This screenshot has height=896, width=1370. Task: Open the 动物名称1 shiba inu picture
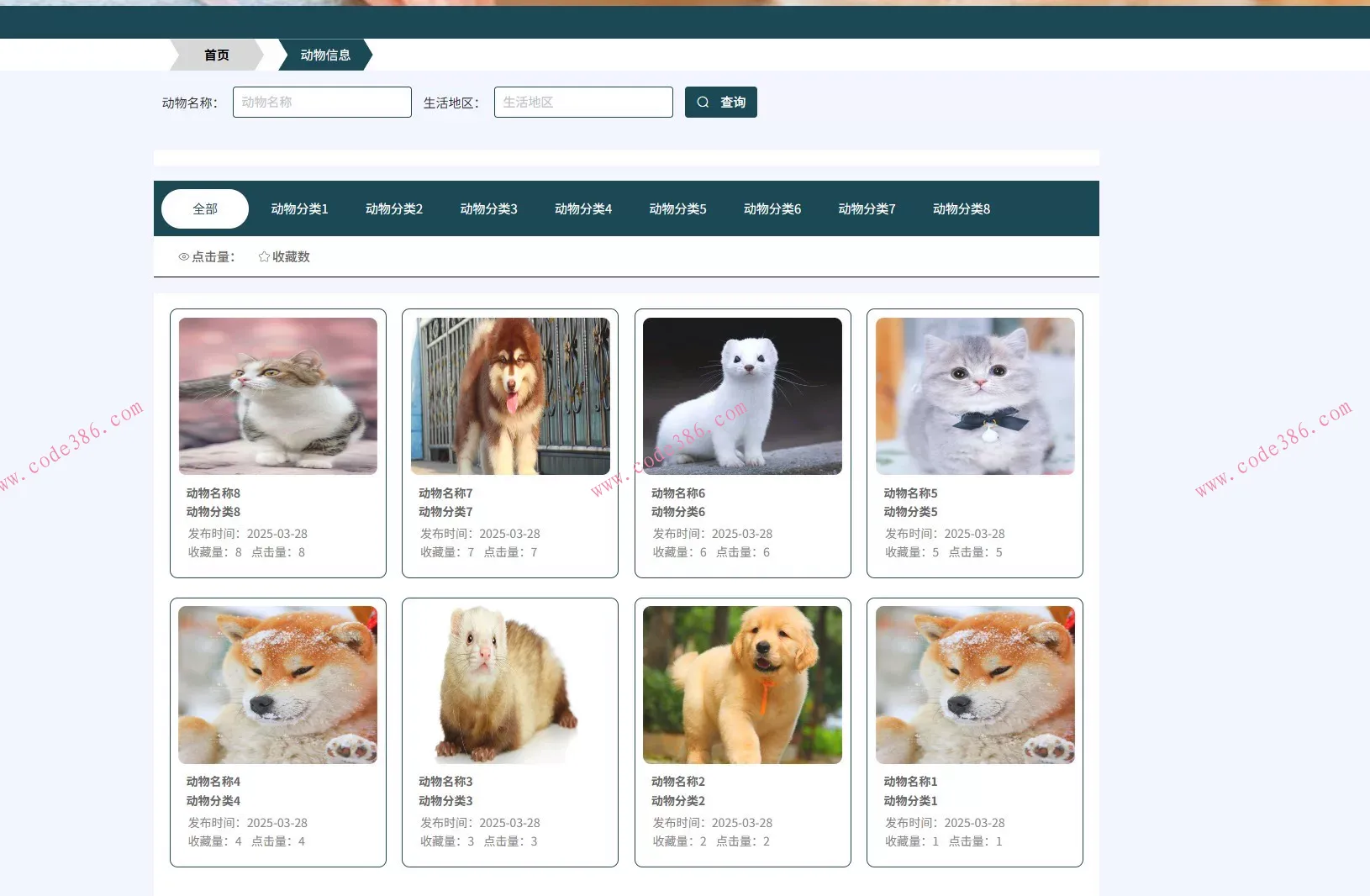point(974,684)
